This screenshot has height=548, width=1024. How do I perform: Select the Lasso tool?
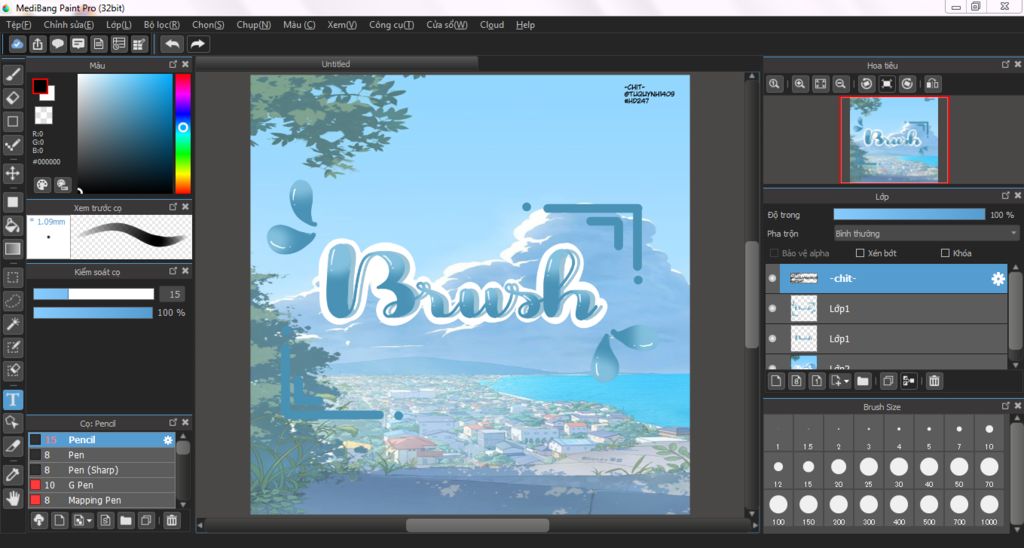[x=12, y=301]
